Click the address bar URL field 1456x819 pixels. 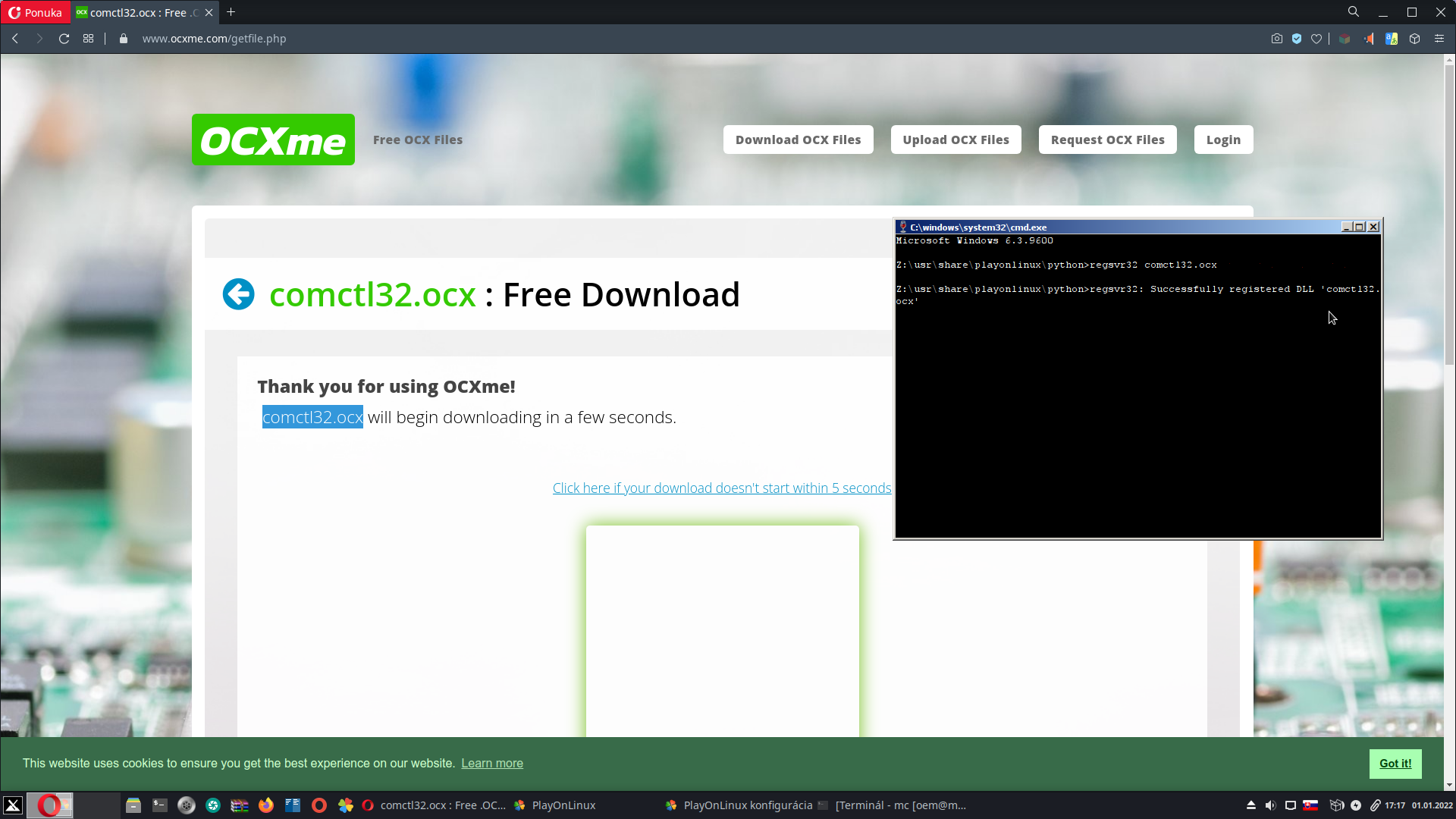click(214, 39)
